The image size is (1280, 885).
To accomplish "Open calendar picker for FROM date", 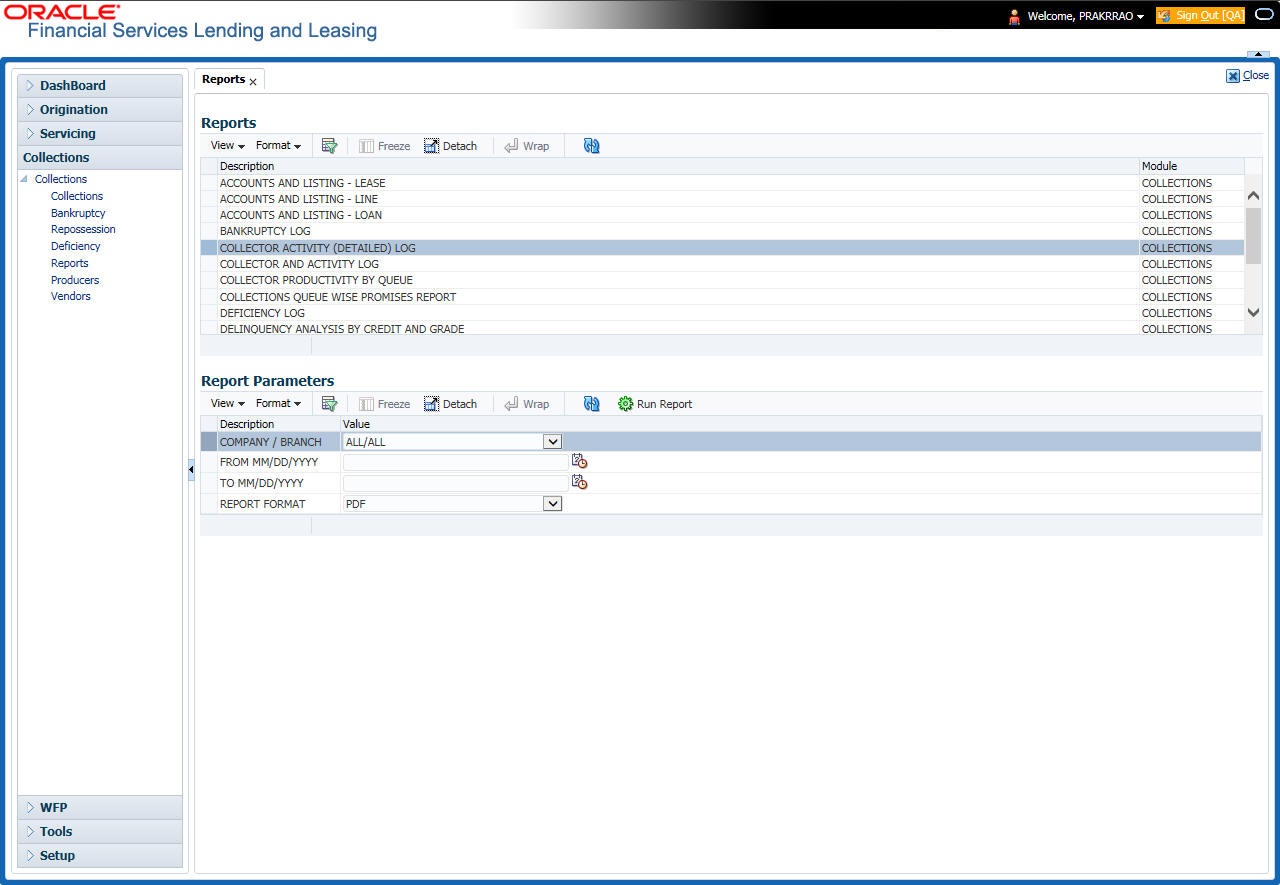I will (x=579, y=461).
